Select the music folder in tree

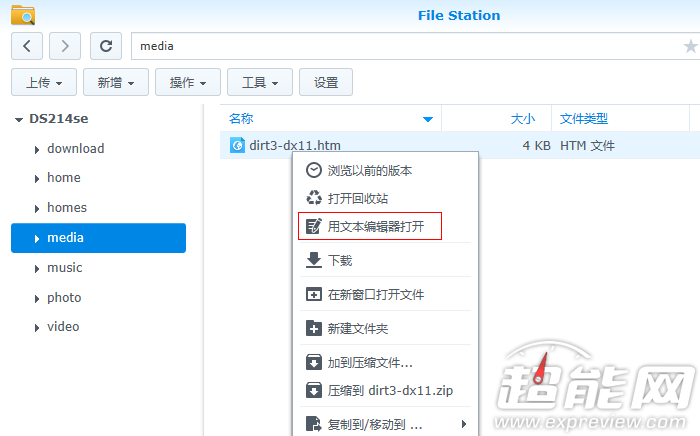(65, 267)
